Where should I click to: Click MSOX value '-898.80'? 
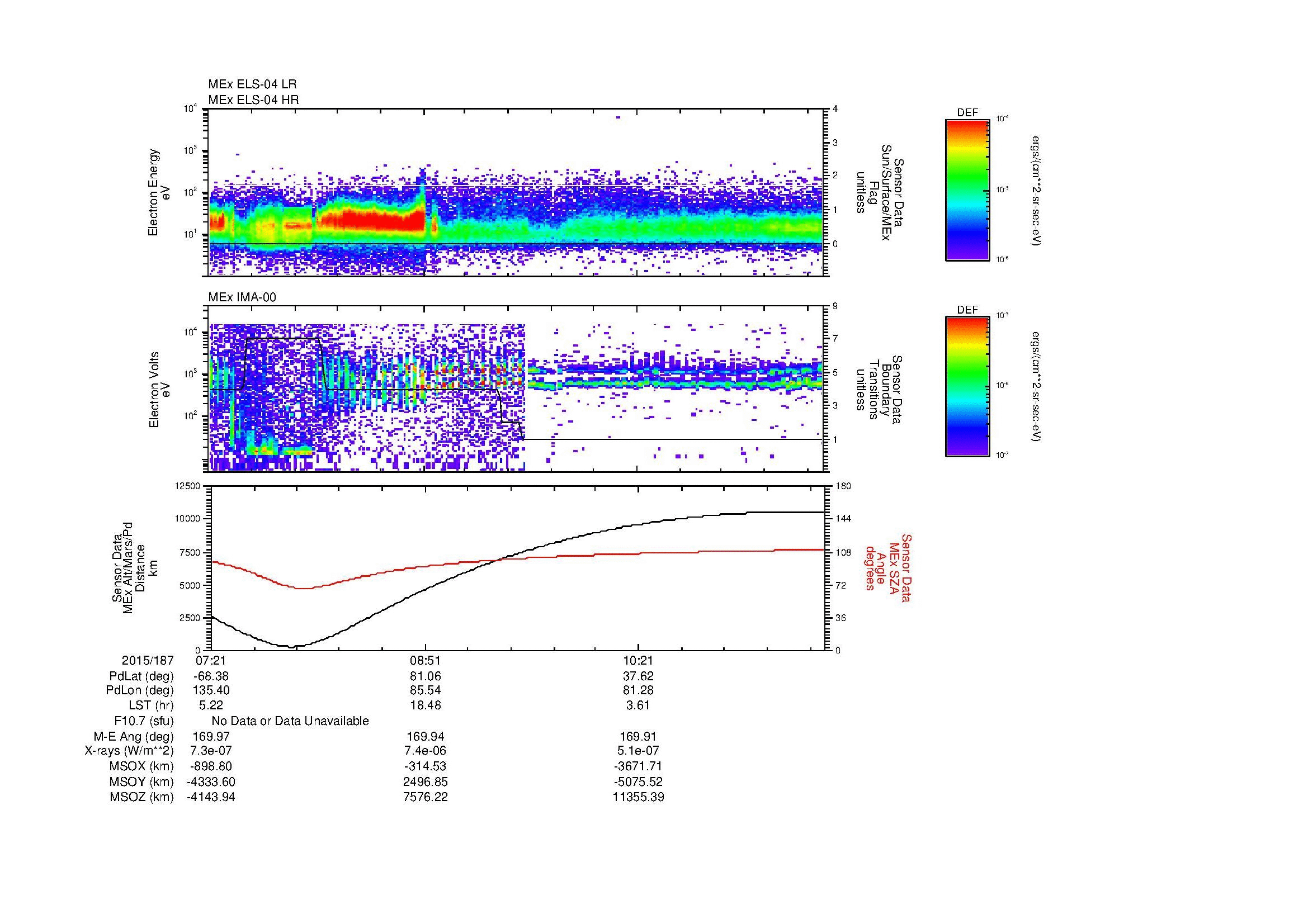point(211,766)
